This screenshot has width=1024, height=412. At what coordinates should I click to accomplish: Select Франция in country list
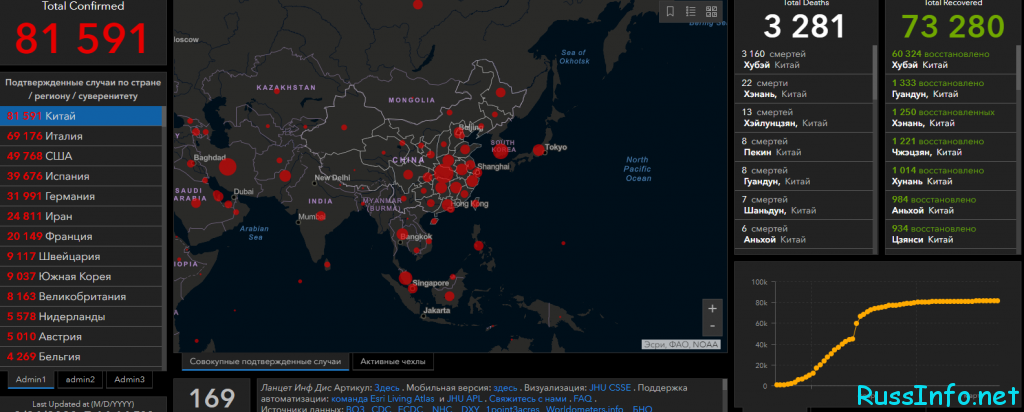point(81,236)
